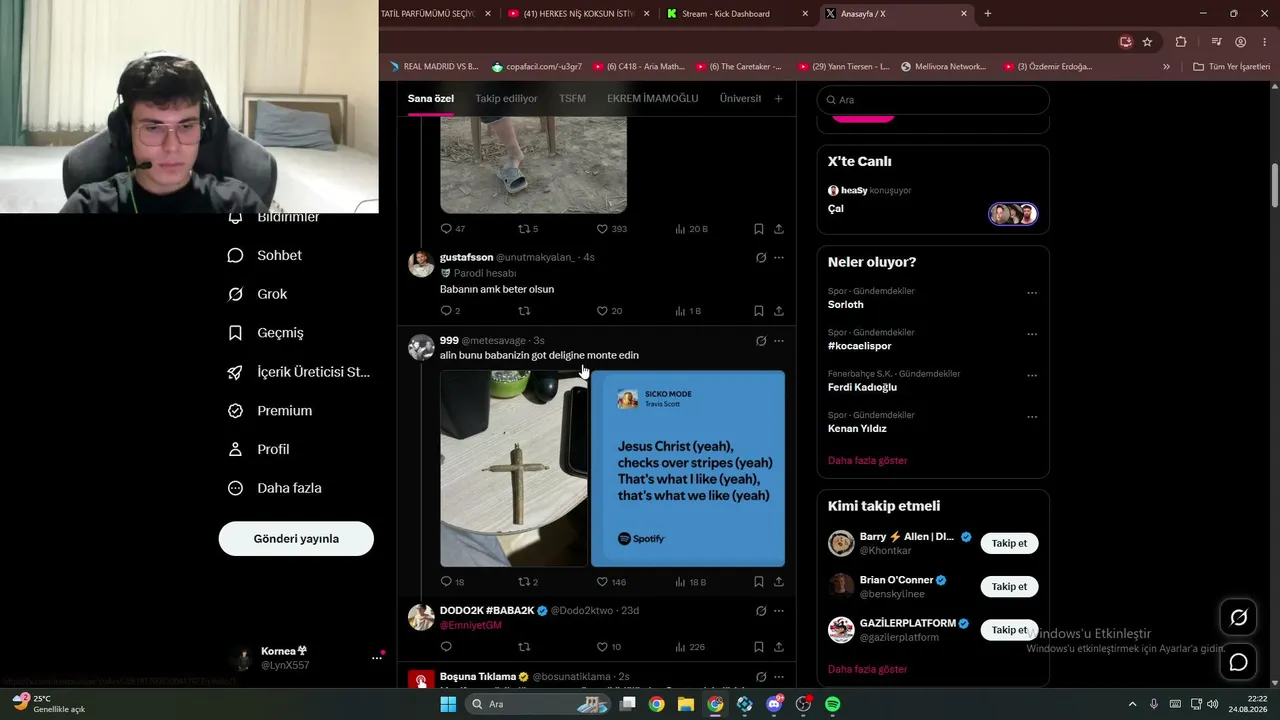Open Spotify from the Windows taskbar
Screen dimensions: 1280x720
(x=833, y=704)
